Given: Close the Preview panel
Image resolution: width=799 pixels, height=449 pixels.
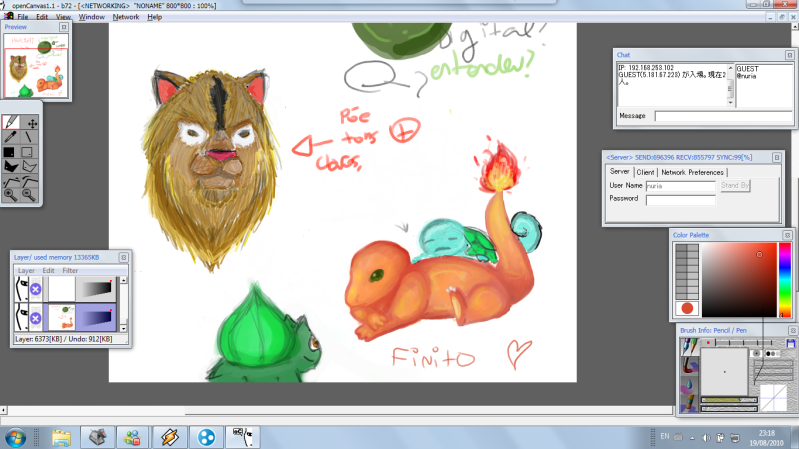Looking at the screenshot, I should tap(64, 27).
